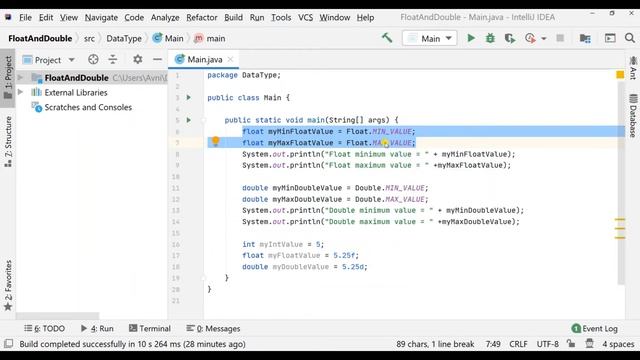The width and height of the screenshot is (640, 360).
Task: Click the tool windows quick-access icon
Action: click(8, 344)
